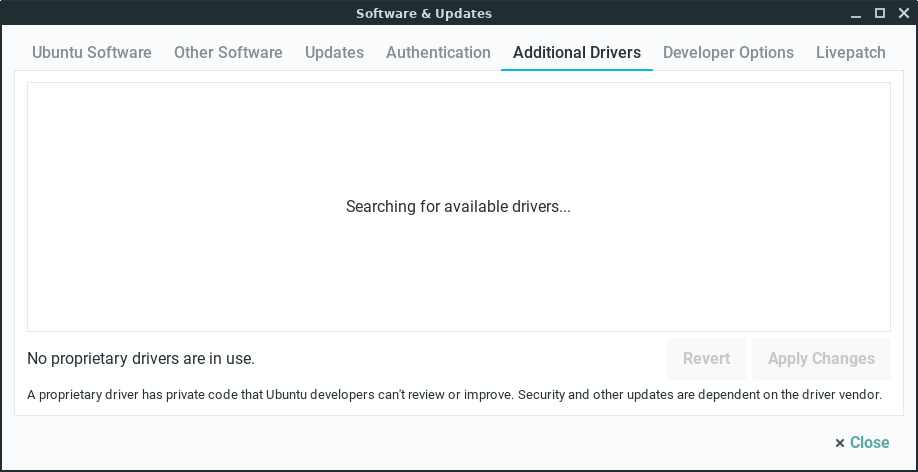Click the × icon beside the Close label

click(x=840, y=443)
